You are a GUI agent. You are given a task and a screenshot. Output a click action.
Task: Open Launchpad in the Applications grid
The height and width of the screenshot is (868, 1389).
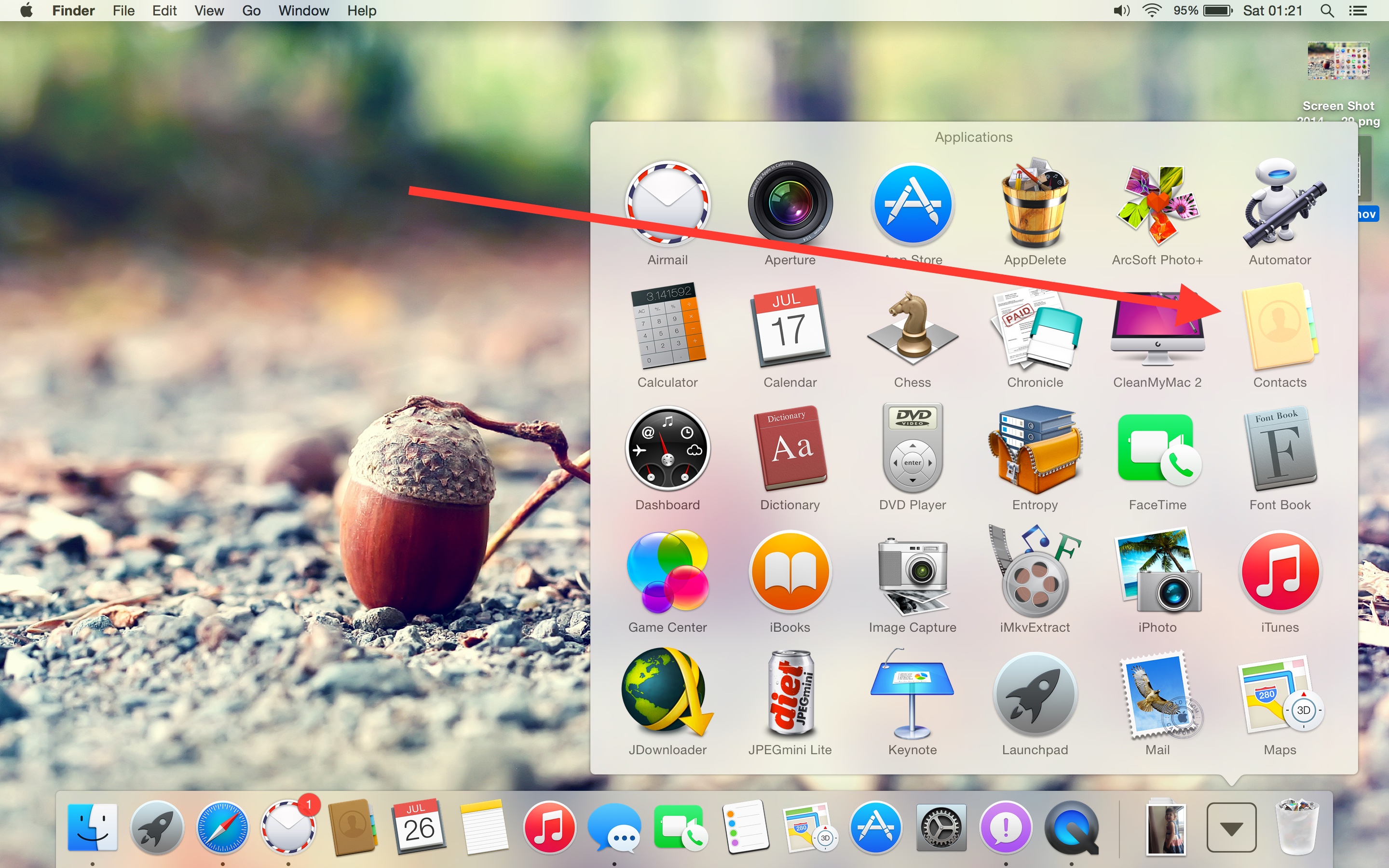(x=1035, y=693)
